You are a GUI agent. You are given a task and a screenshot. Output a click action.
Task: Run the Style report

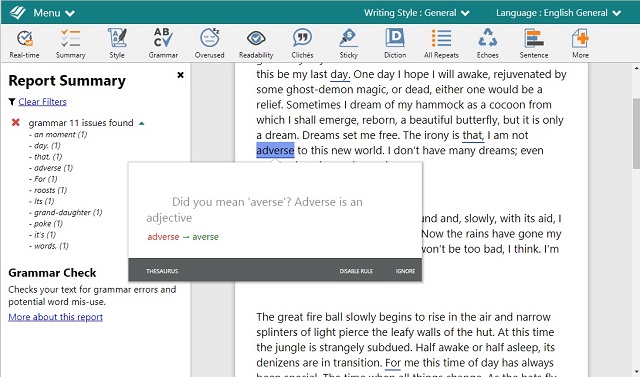click(117, 44)
